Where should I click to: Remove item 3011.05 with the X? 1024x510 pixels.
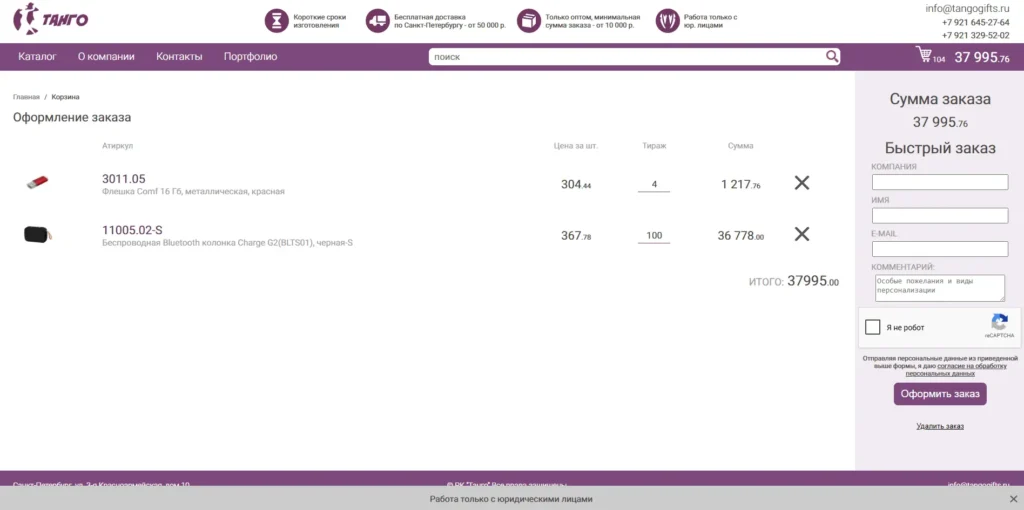[802, 183]
